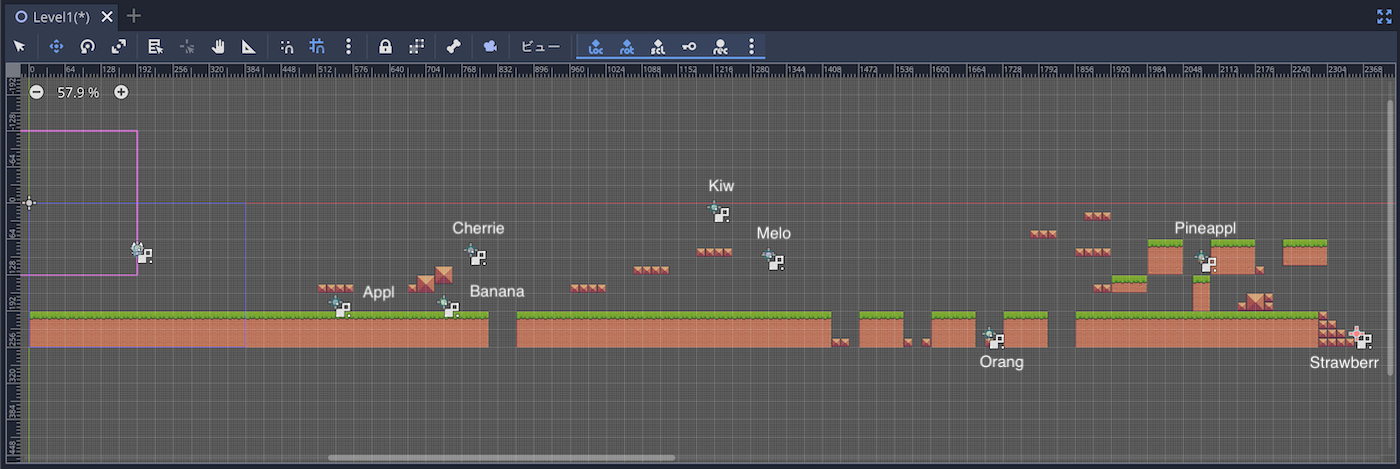The height and width of the screenshot is (469, 1400).
Task: Open animation key options three-dot menu
Action: coord(751,46)
